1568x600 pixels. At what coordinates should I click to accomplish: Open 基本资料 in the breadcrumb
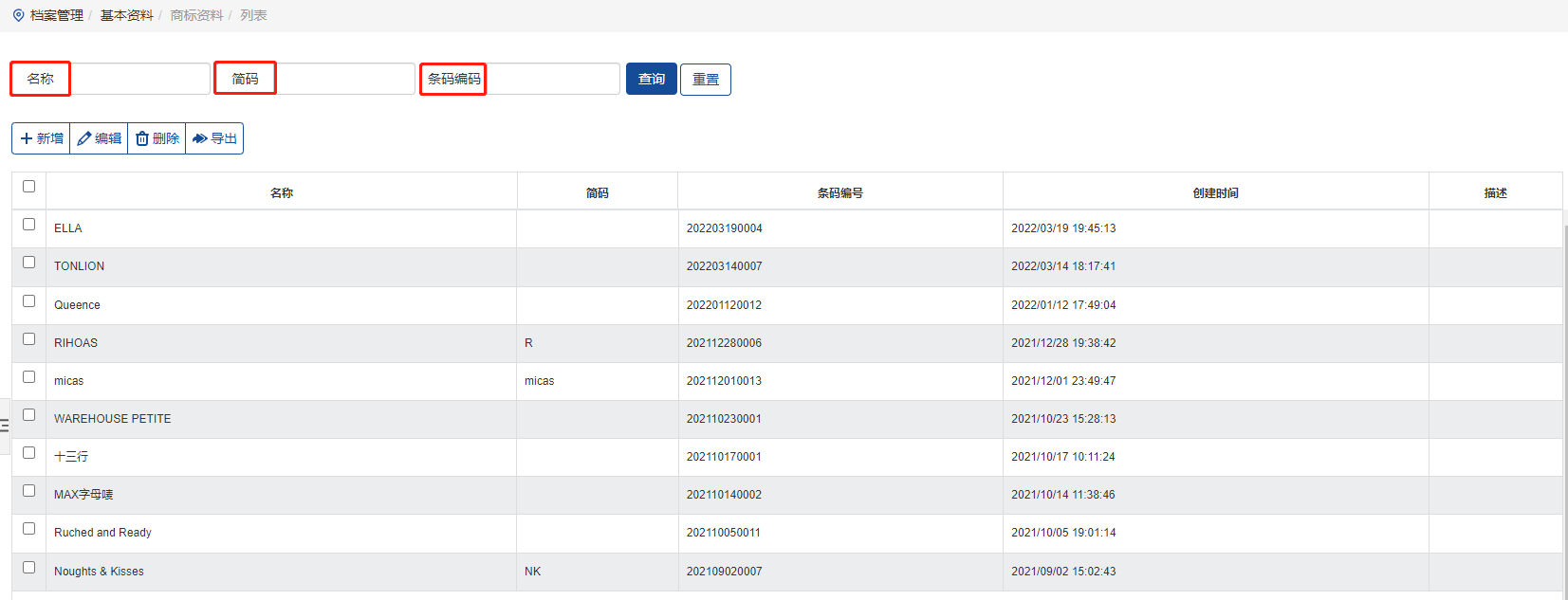click(x=126, y=15)
